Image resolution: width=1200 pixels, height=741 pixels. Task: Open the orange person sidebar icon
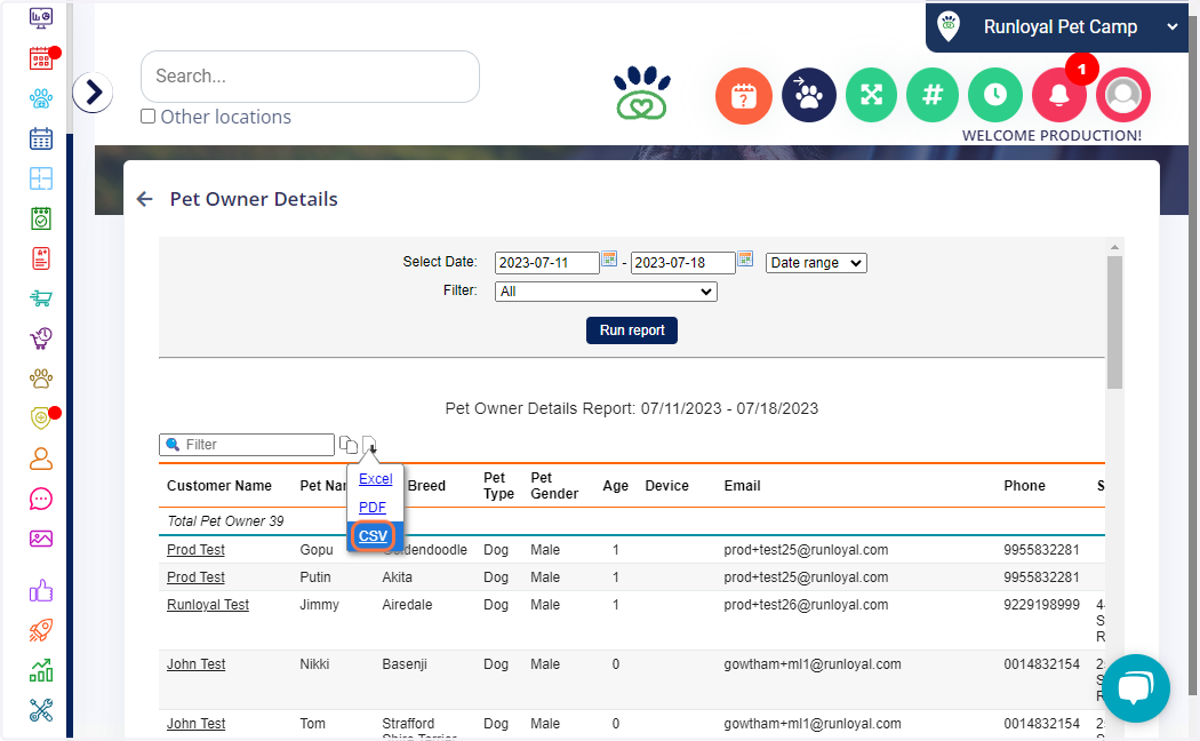coord(41,459)
